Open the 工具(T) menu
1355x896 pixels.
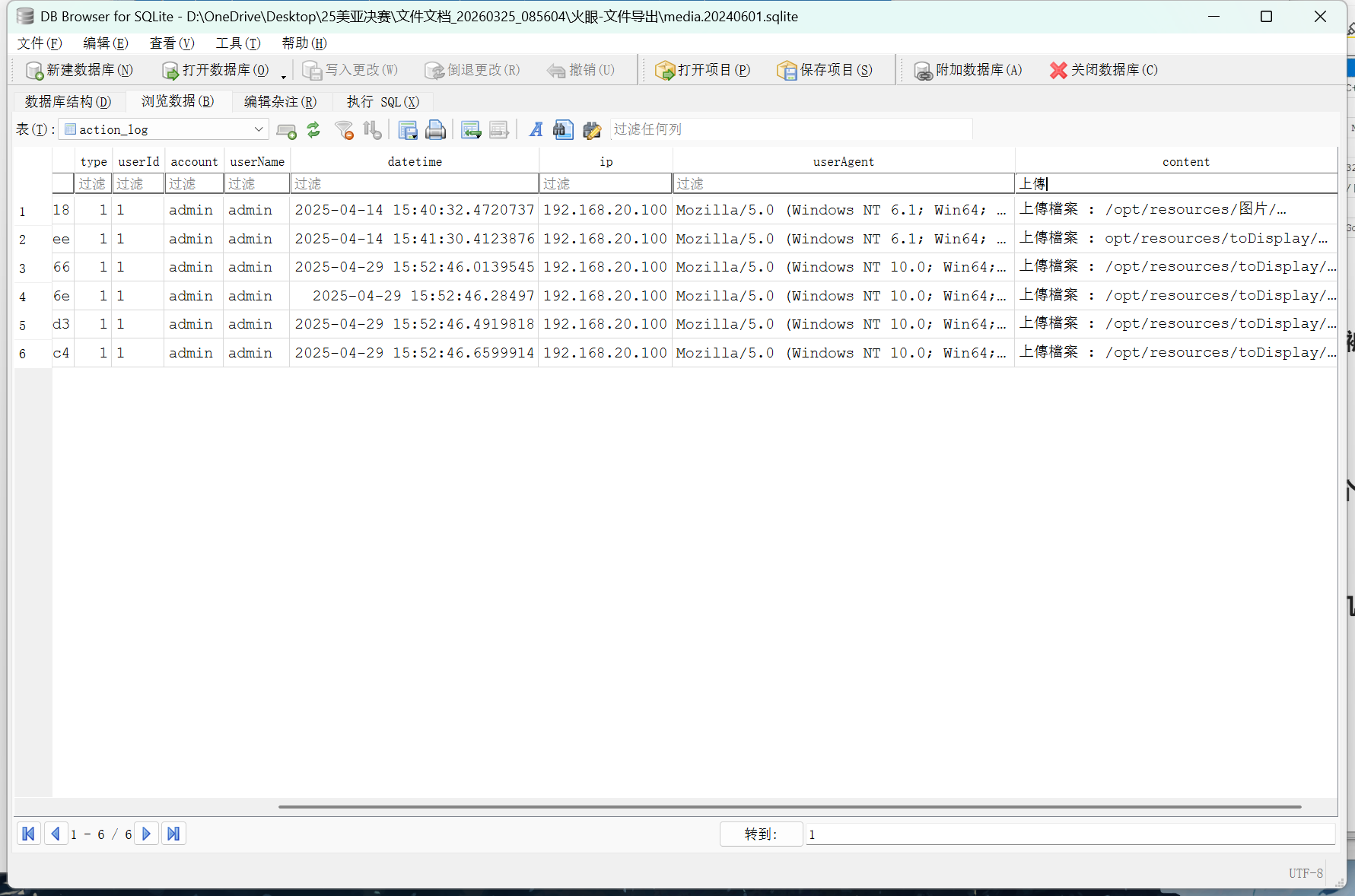tap(238, 43)
